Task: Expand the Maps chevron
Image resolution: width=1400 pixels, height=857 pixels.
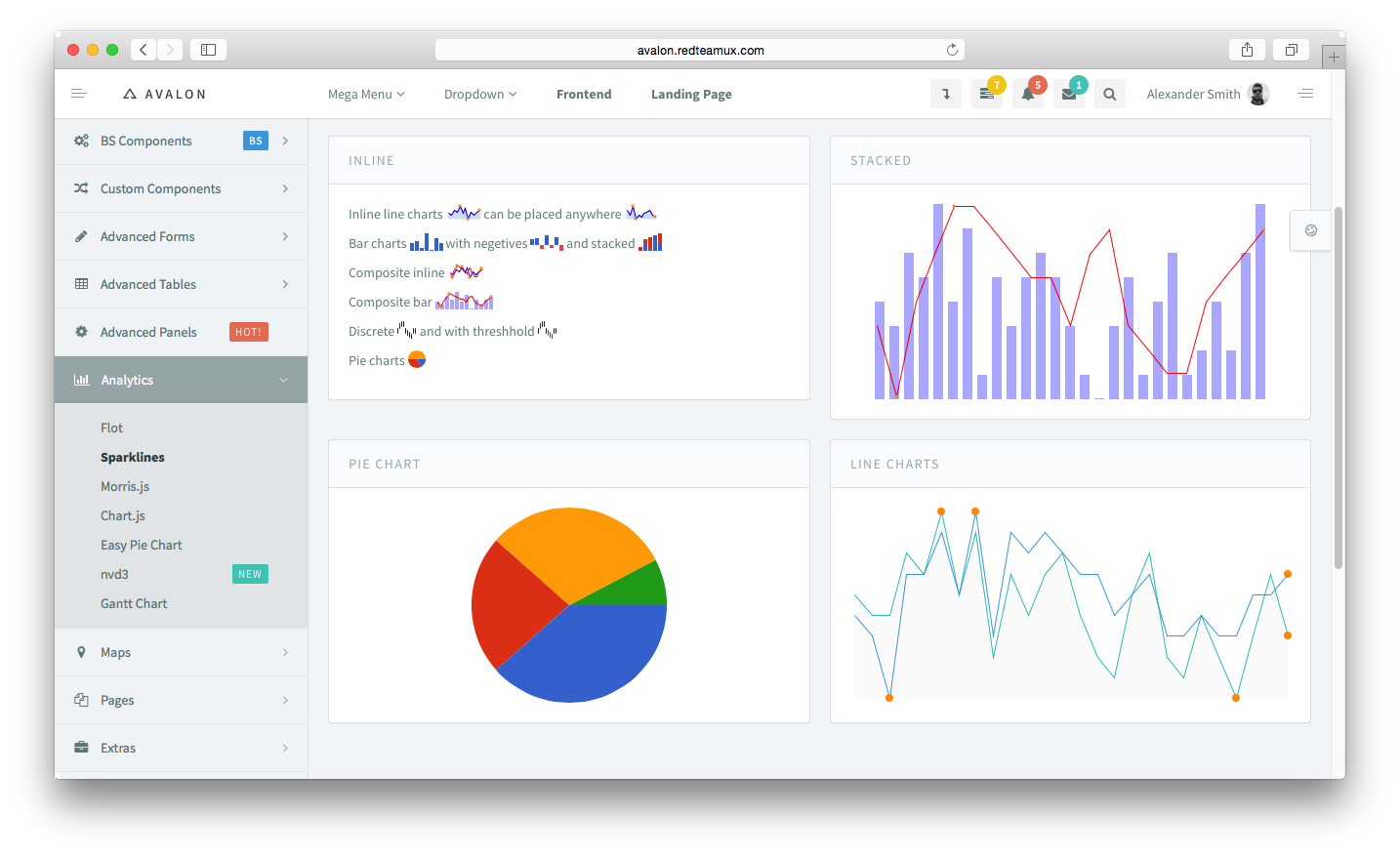Action: click(x=285, y=652)
